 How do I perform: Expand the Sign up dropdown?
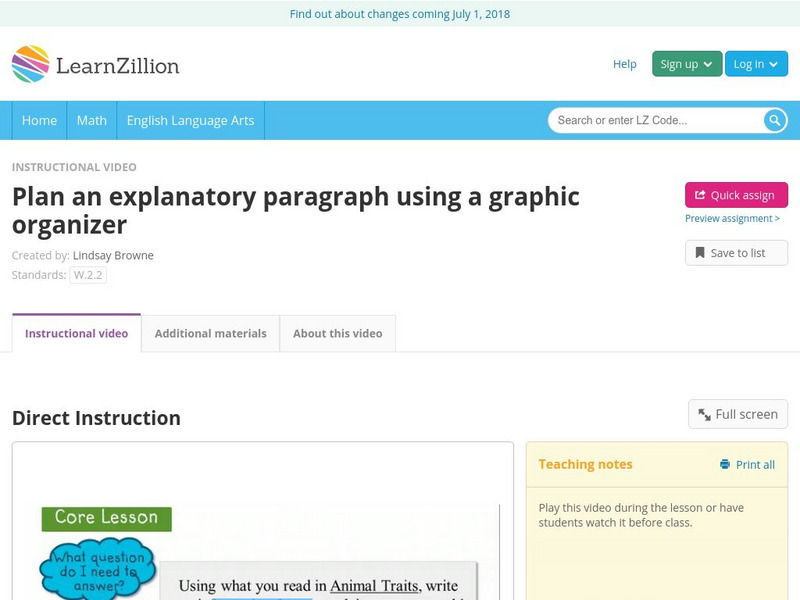click(686, 64)
